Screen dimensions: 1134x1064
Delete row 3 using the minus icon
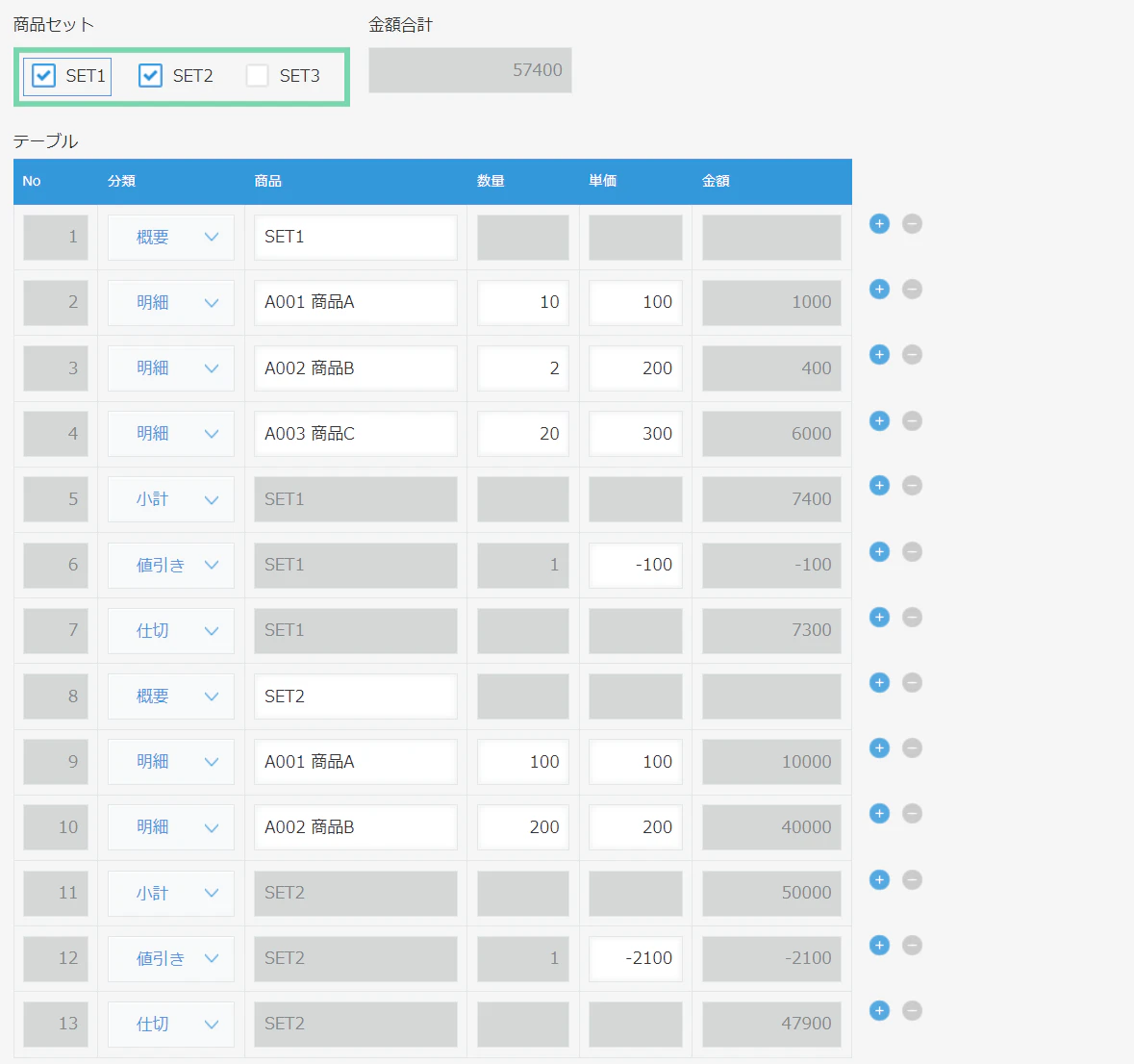point(912,354)
